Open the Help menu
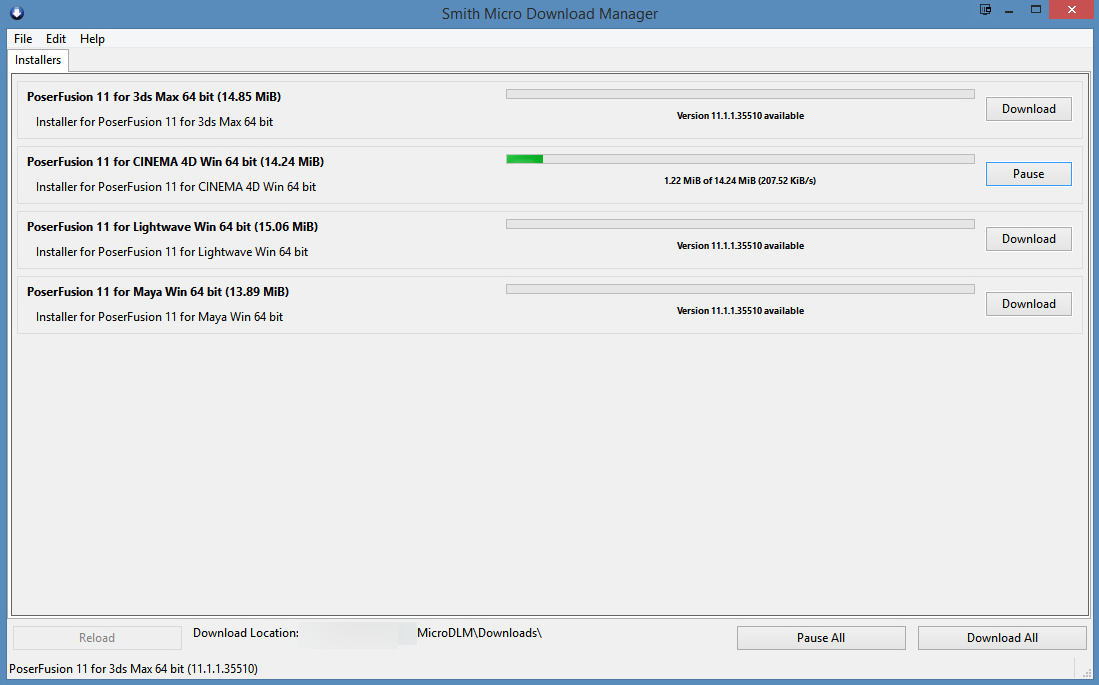This screenshot has height=685, width=1099. [x=92, y=39]
